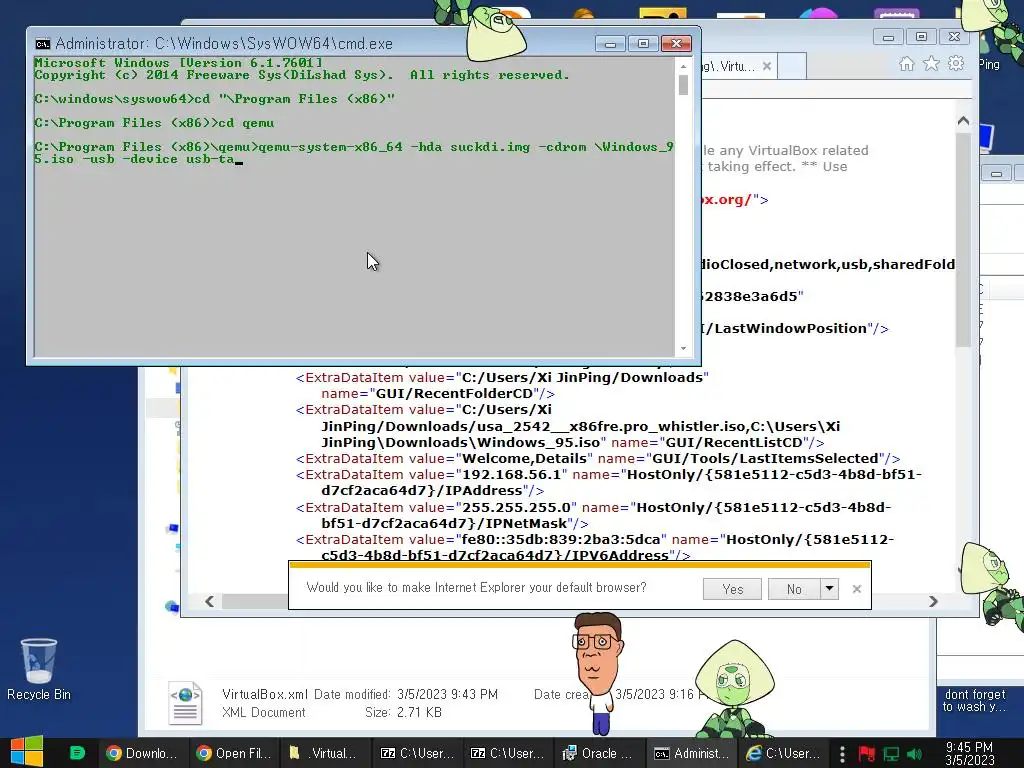The width and height of the screenshot is (1024, 768).
Task: Click the cmd.exe title bar icon
Action: click(43, 44)
